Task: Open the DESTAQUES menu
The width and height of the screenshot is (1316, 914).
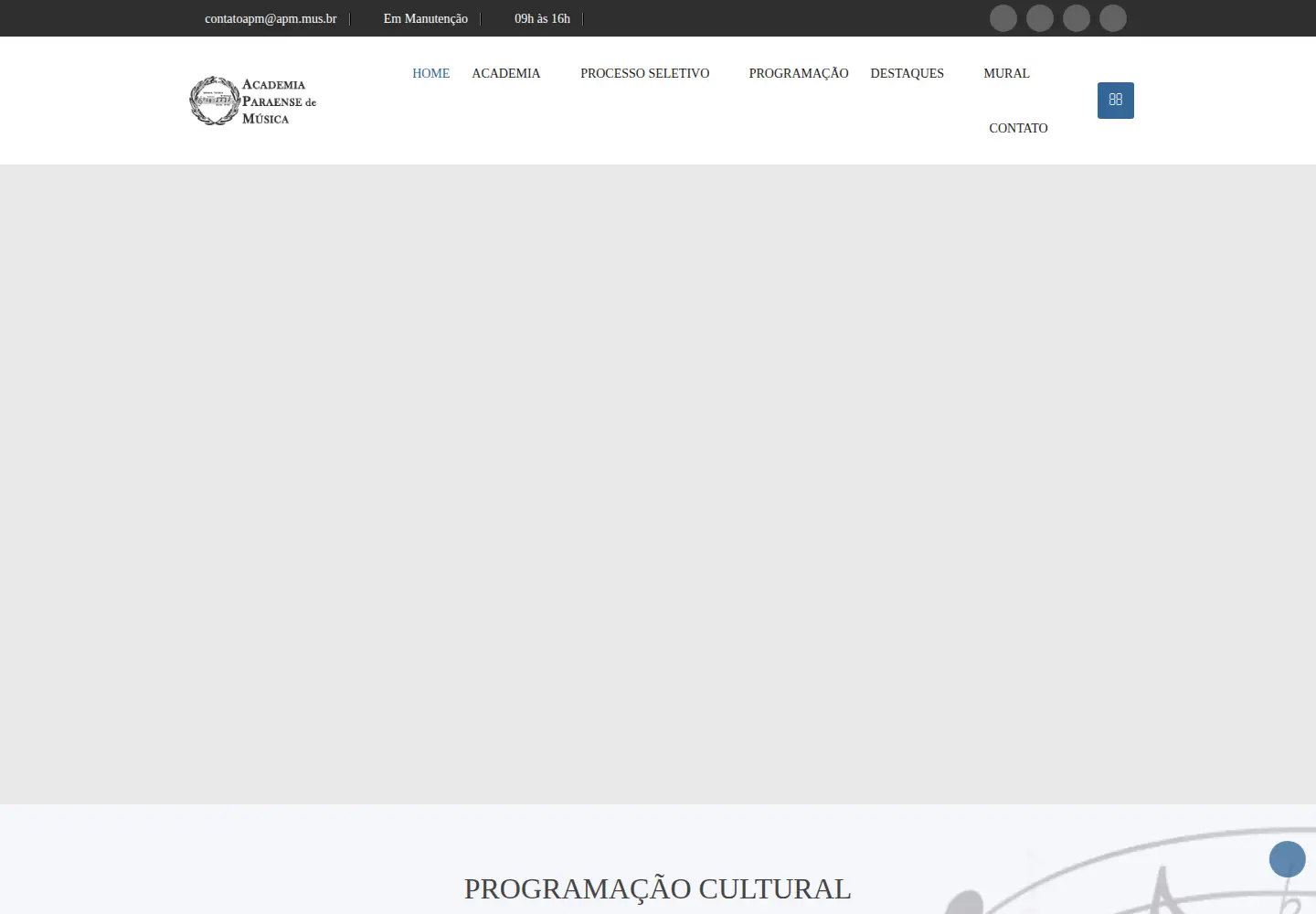Action: (x=907, y=73)
